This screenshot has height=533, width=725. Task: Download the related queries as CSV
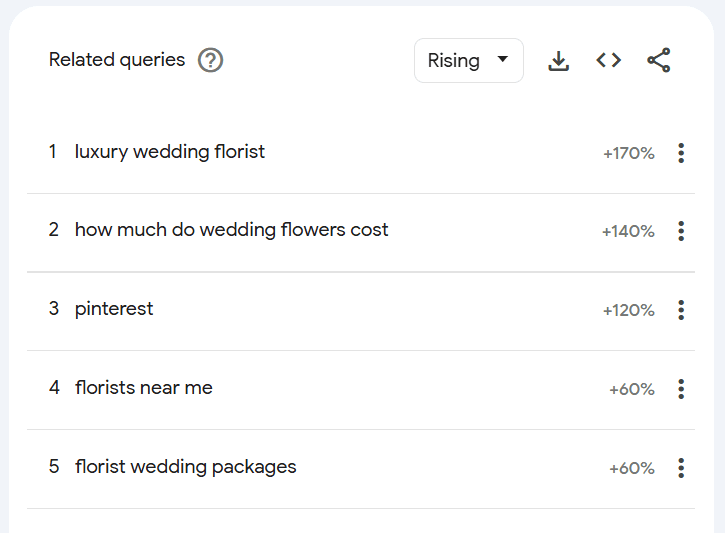[x=559, y=61]
